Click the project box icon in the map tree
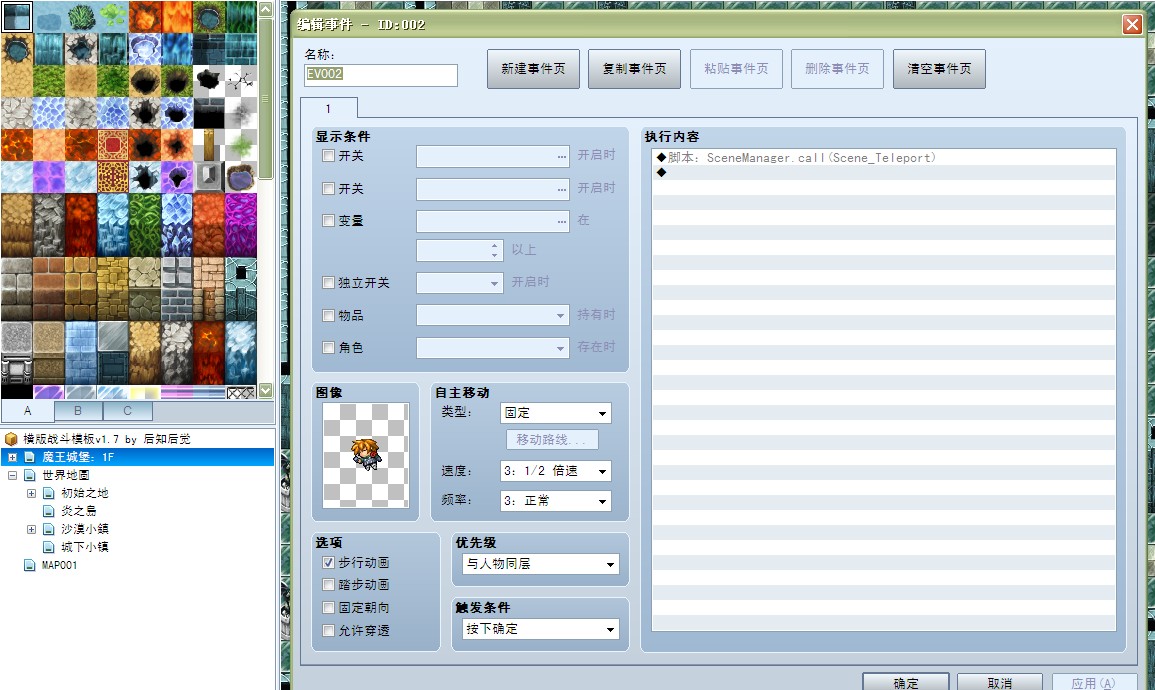 tap(11, 439)
